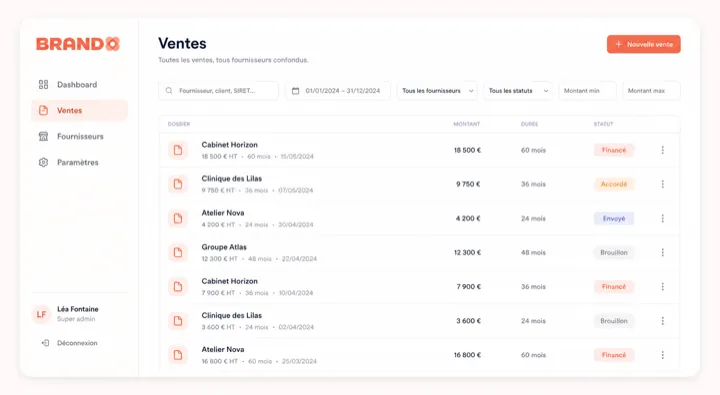
Task: Click the Dashboard grid icon in sidebar
Action: click(x=43, y=85)
